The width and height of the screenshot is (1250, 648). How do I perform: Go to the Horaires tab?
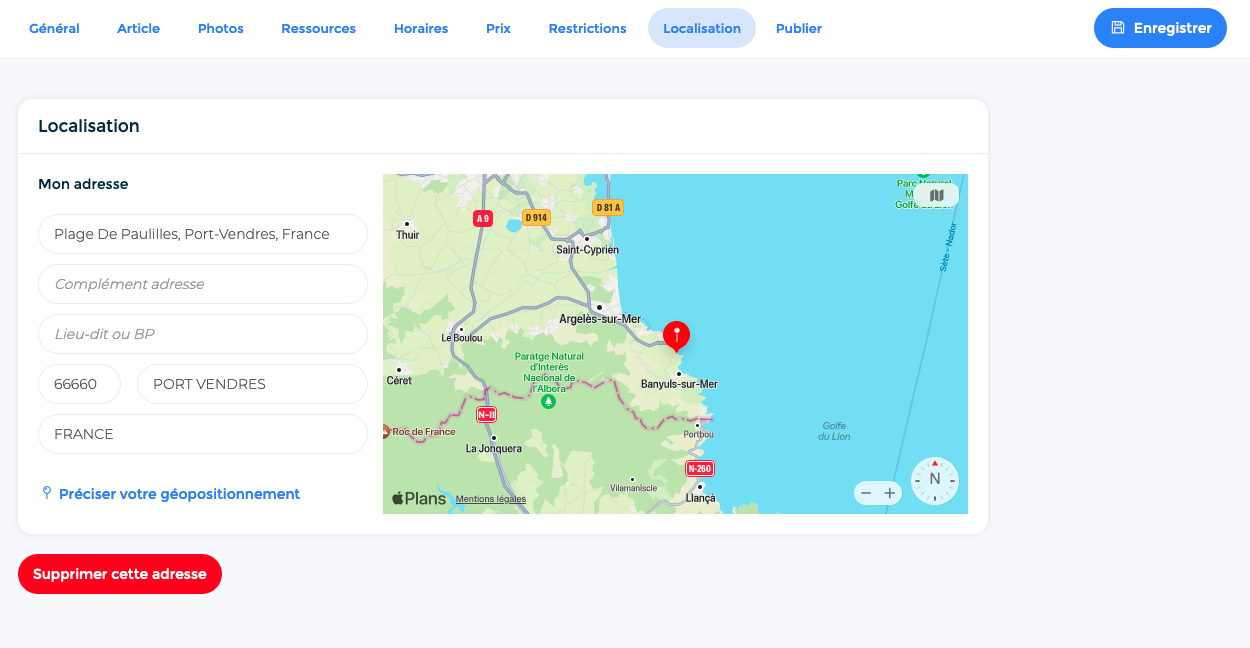(x=421, y=28)
